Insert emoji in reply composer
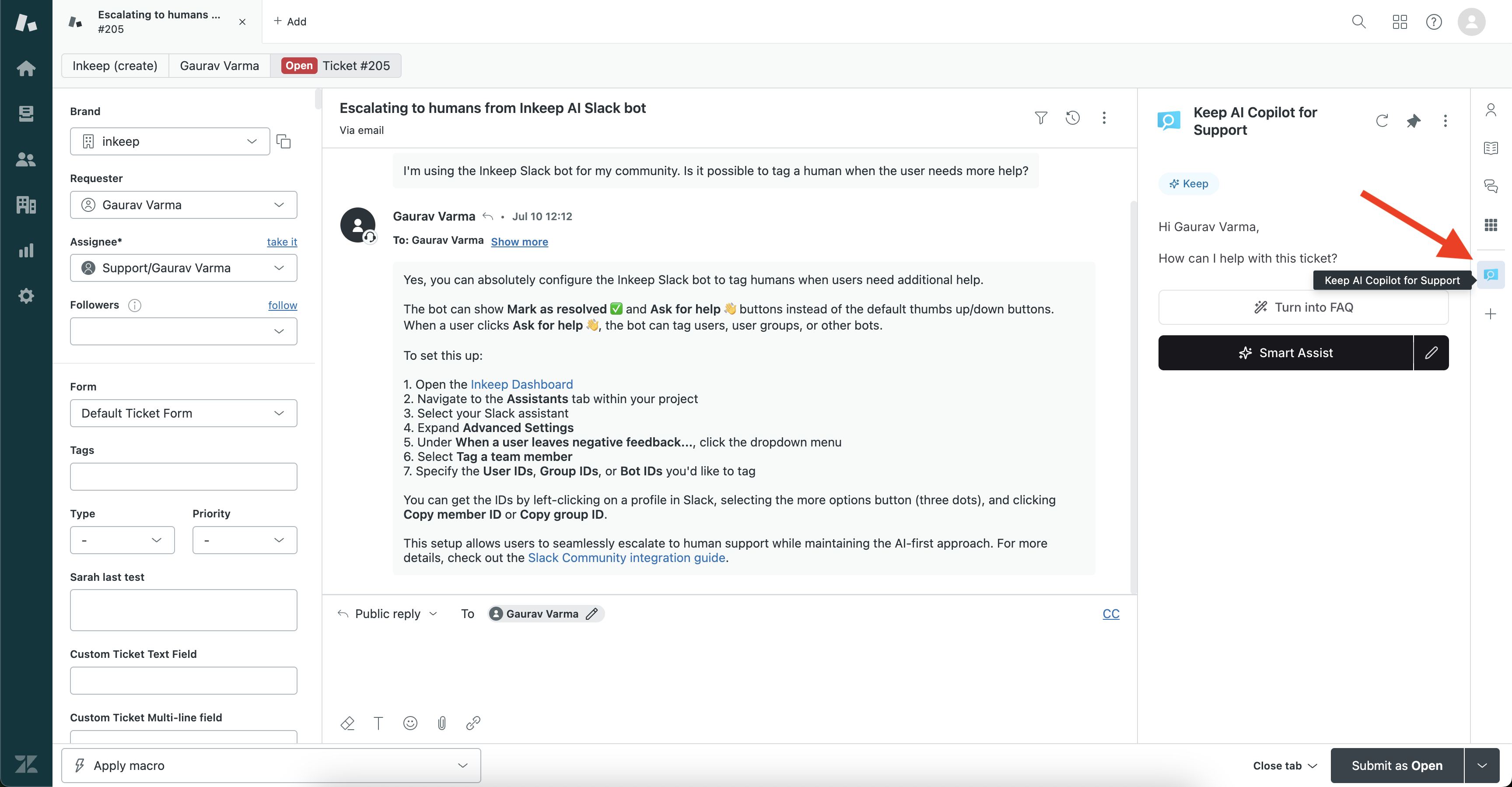Viewport: 1512px width, 787px height. (x=410, y=723)
